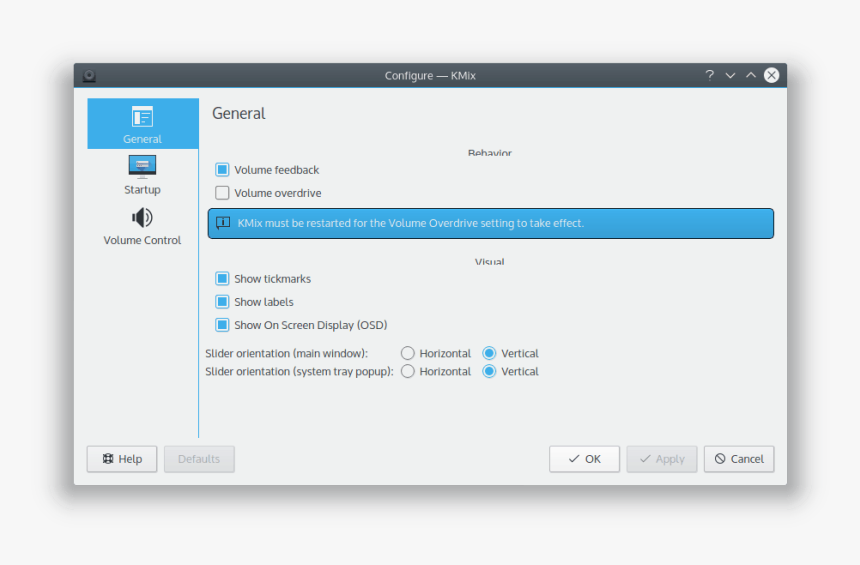
Task: Select Horizontal for main window slider orientation
Action: pyautogui.click(x=408, y=353)
